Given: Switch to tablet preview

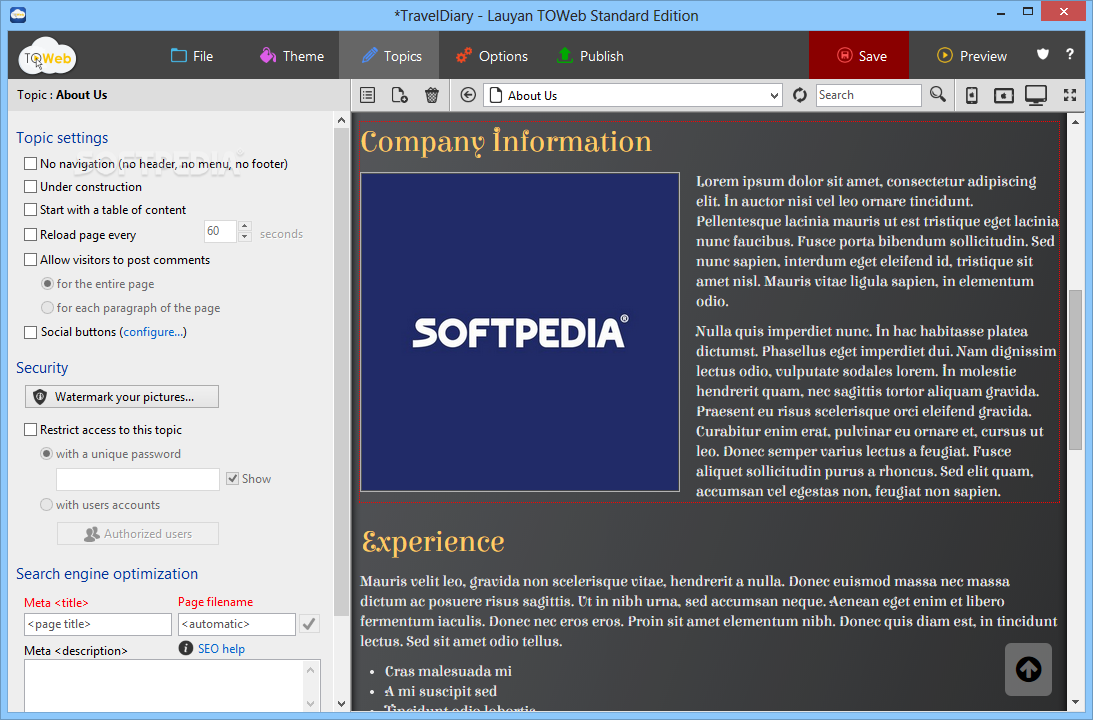Looking at the screenshot, I should coord(1004,95).
